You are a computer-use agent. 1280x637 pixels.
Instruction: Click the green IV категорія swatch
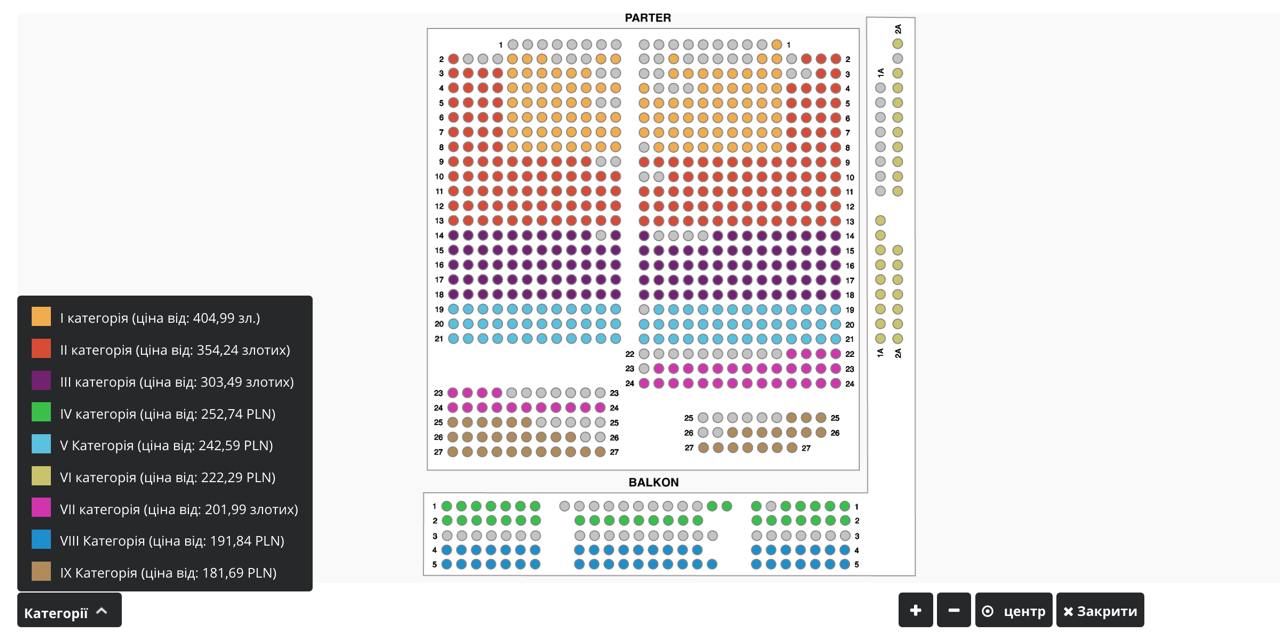click(41, 412)
